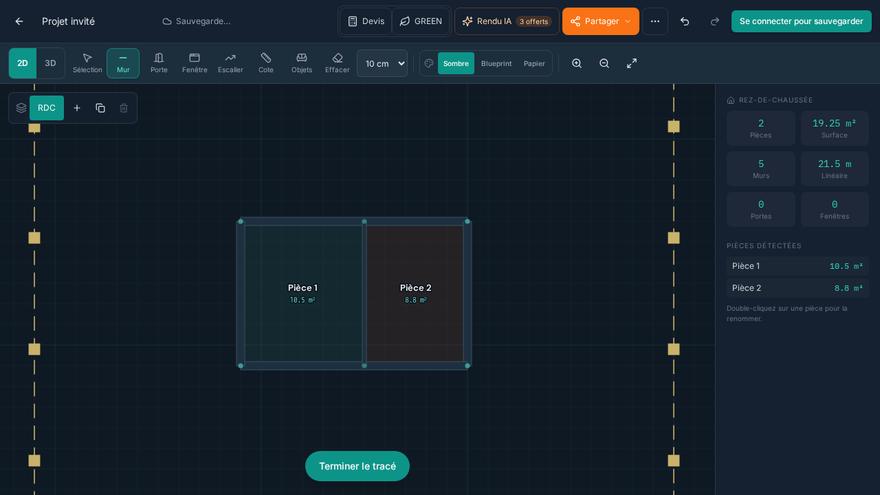Click the 19.25 m² Surface stat

tap(834, 129)
